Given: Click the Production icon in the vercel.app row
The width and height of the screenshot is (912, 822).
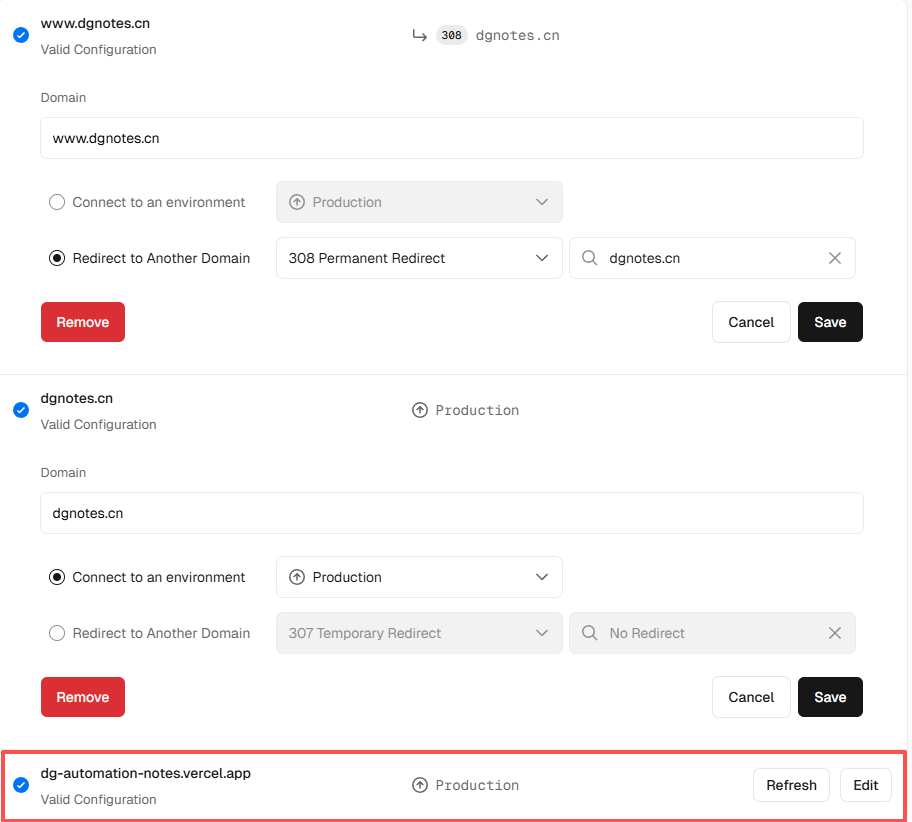Looking at the screenshot, I should (x=420, y=785).
